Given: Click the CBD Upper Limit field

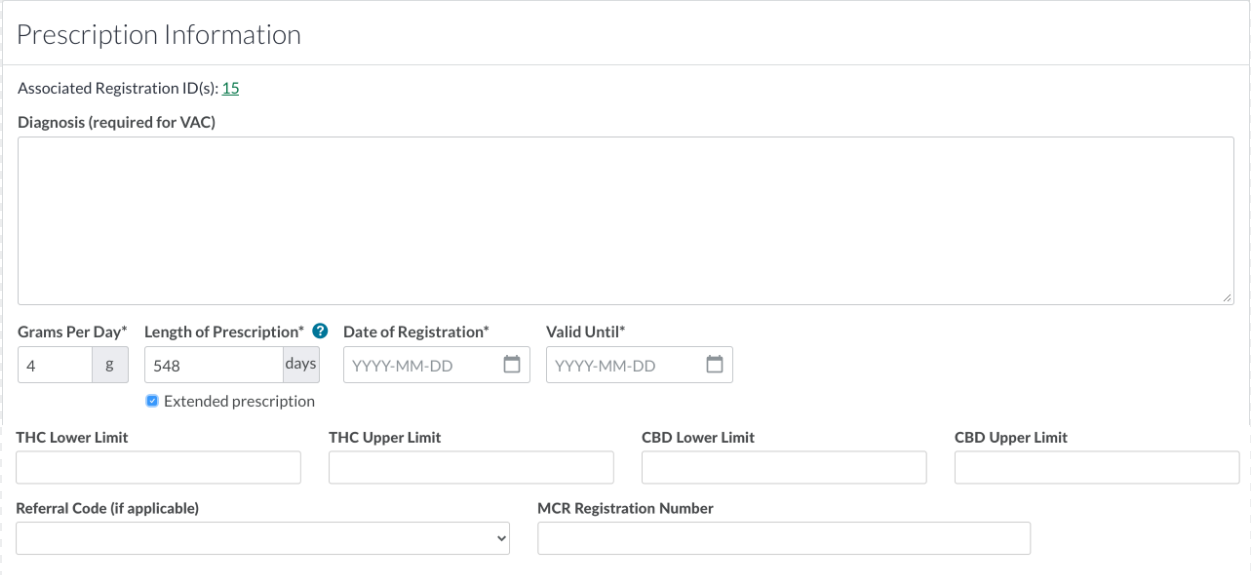Looking at the screenshot, I should tap(1097, 468).
